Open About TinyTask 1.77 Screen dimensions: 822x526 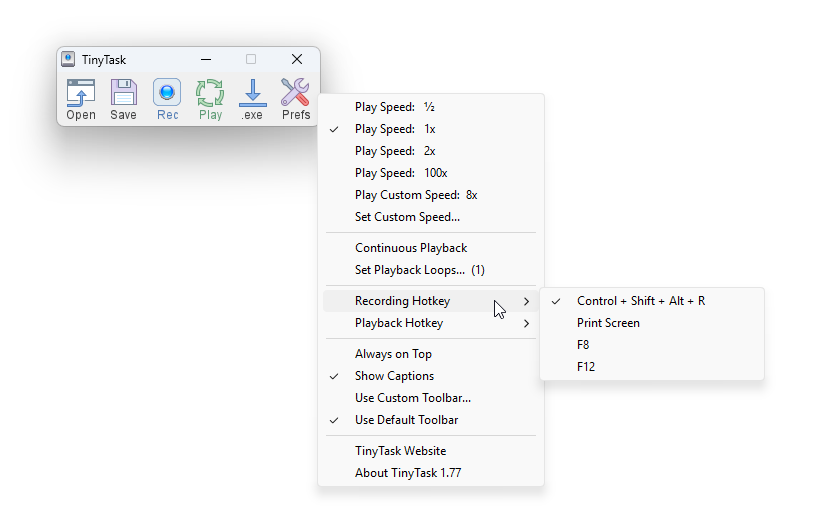(x=431, y=473)
